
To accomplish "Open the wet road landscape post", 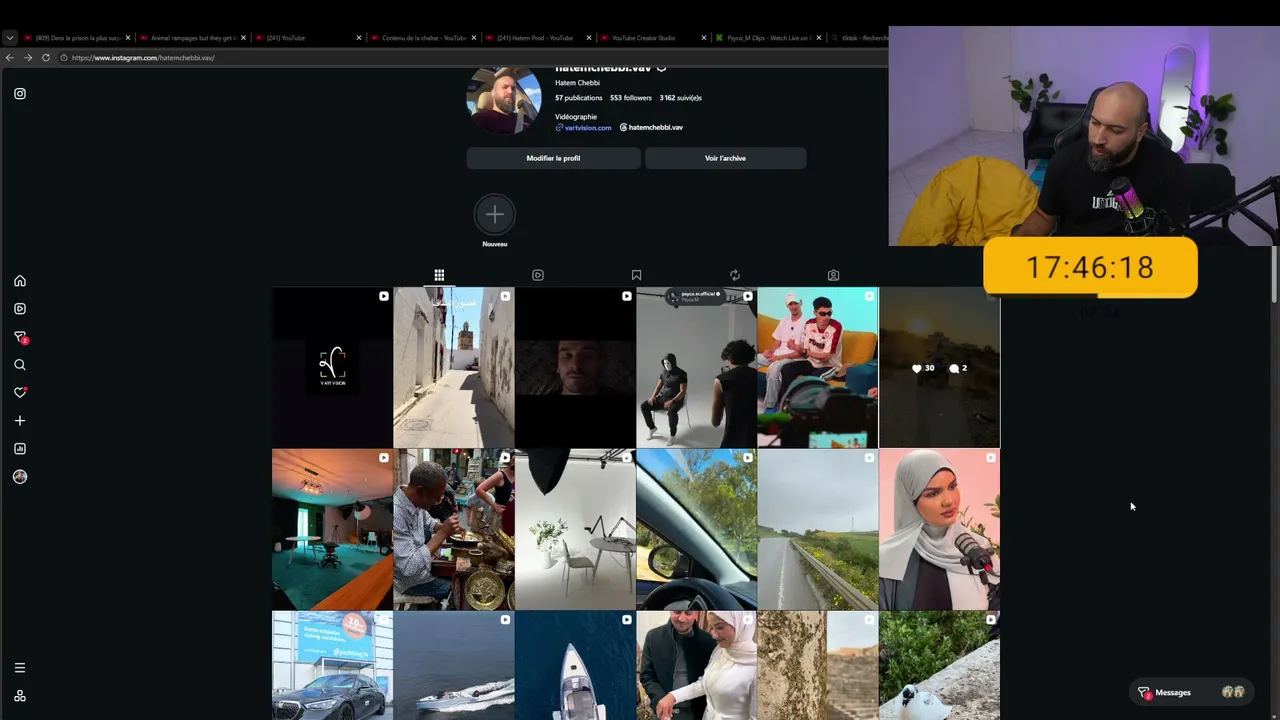I will tap(818, 530).
